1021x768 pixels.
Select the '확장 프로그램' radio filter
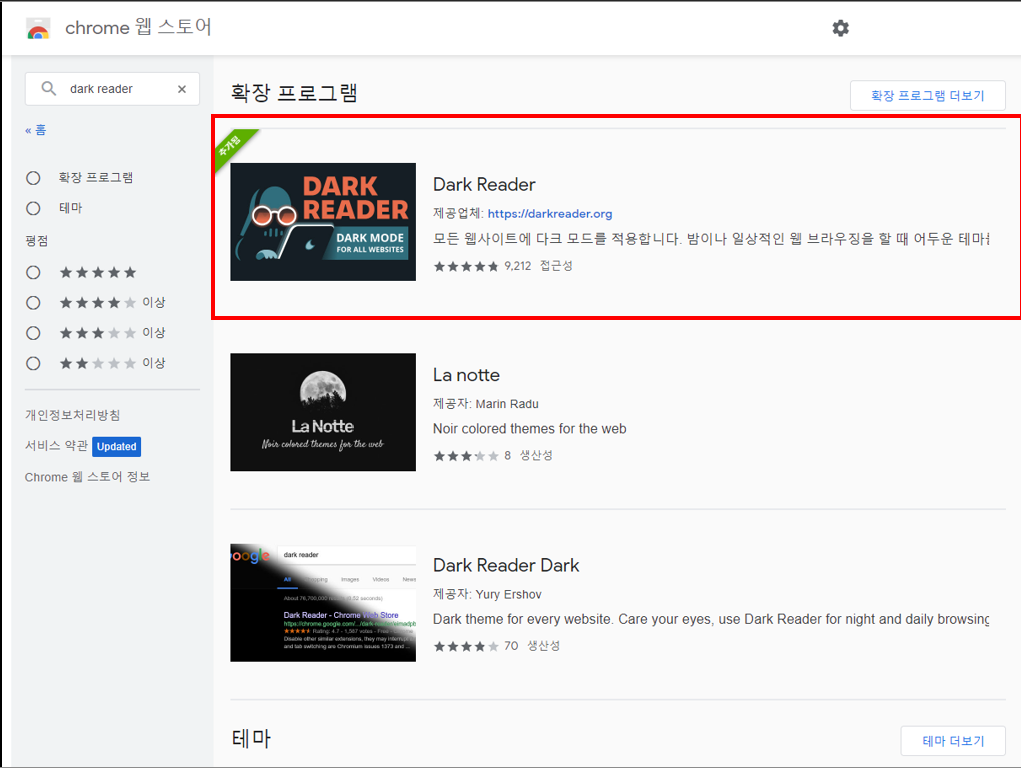33,178
